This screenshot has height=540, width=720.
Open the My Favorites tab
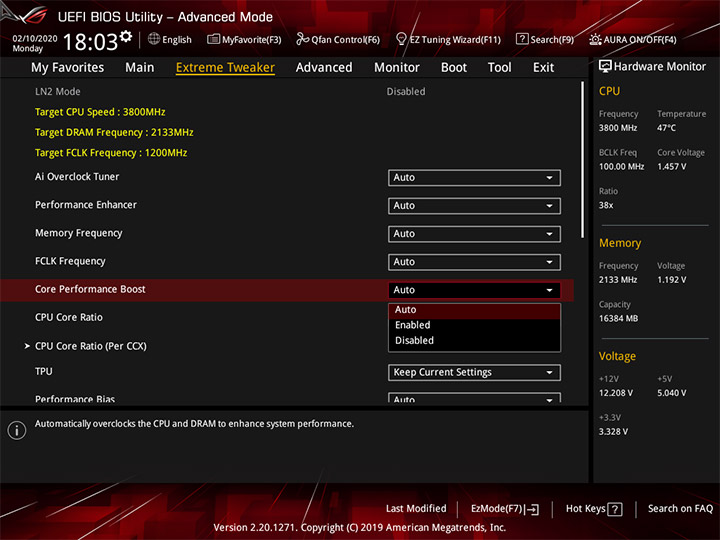pyautogui.click(x=68, y=68)
